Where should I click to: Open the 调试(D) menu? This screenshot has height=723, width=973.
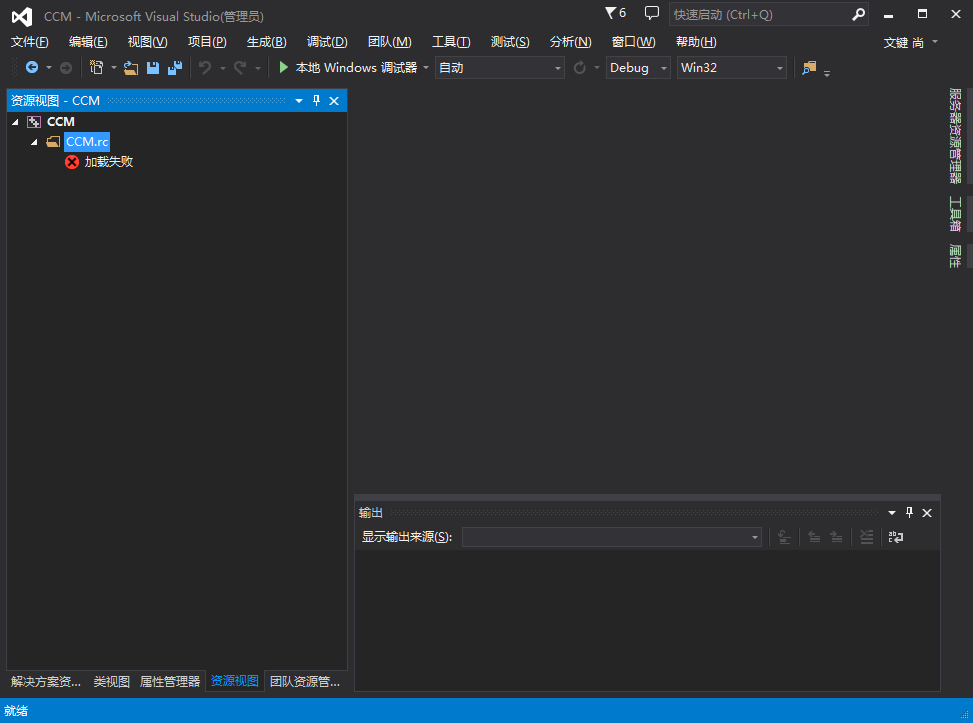pos(327,42)
